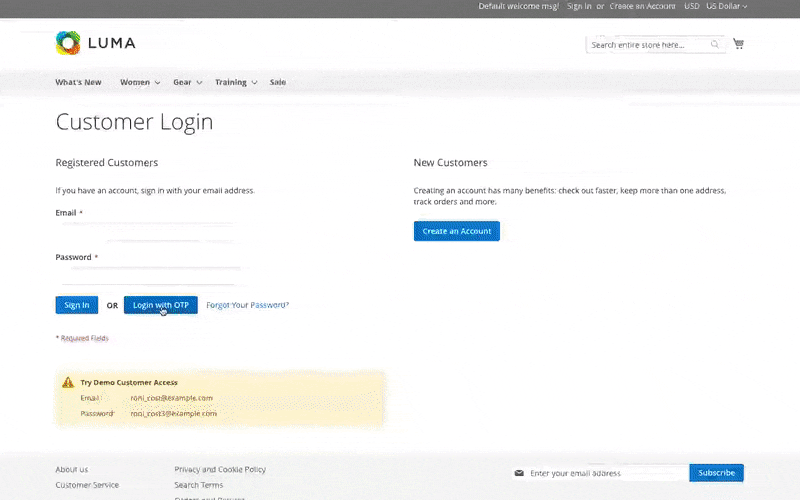Focus the Email input field
Screen dimensions: 800x500
pos(148,232)
